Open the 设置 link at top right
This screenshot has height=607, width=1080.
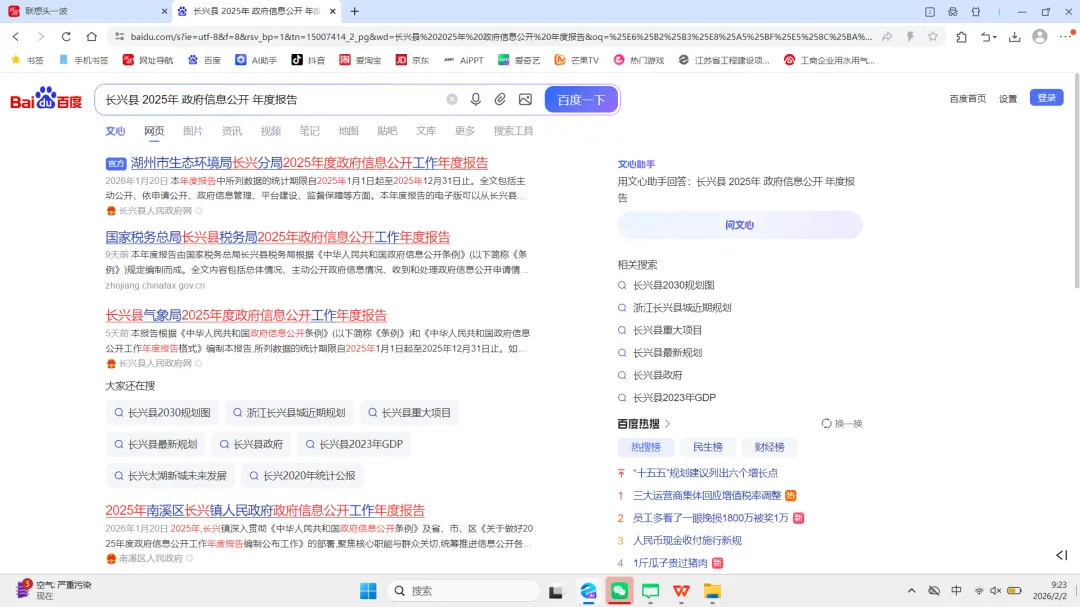(1008, 99)
